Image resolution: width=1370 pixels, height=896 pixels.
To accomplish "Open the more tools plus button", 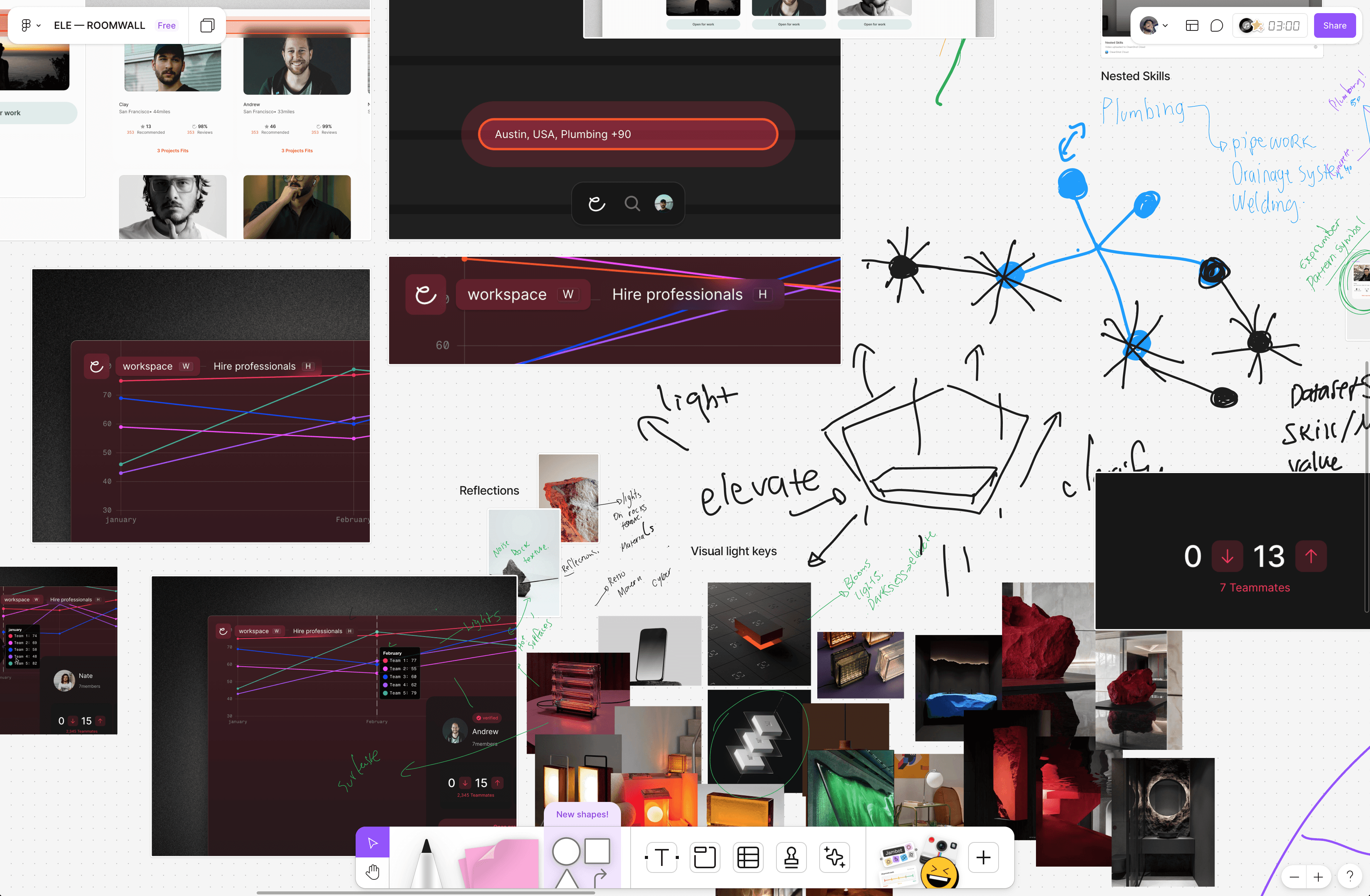I will [983, 857].
